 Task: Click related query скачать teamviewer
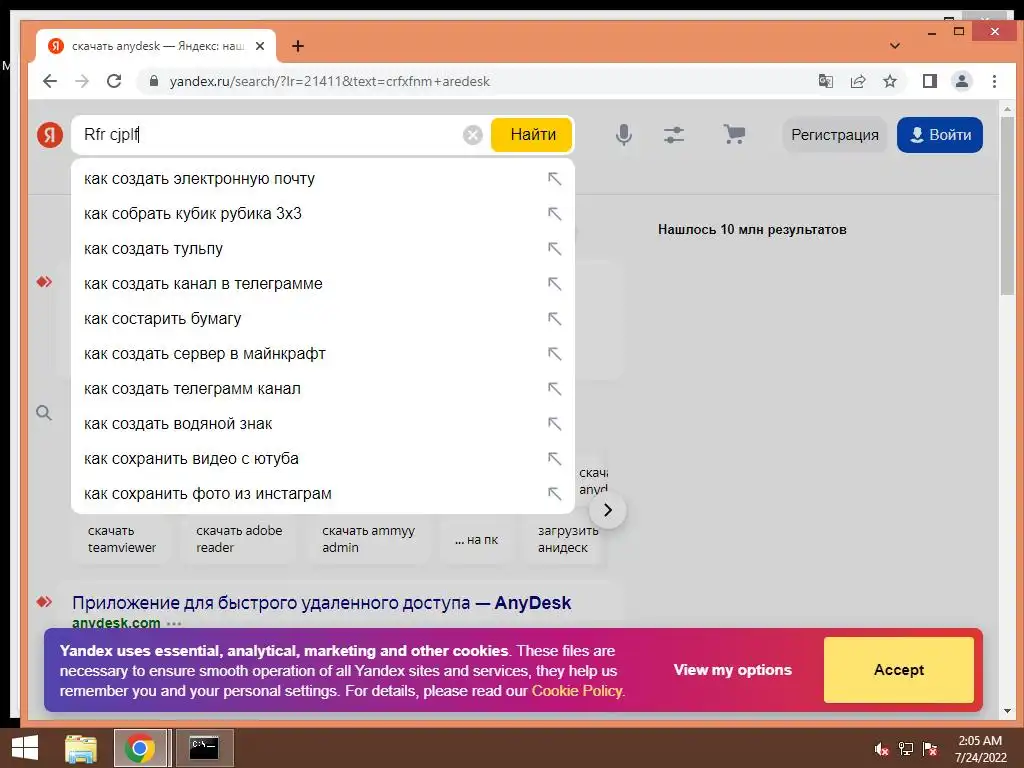122,539
